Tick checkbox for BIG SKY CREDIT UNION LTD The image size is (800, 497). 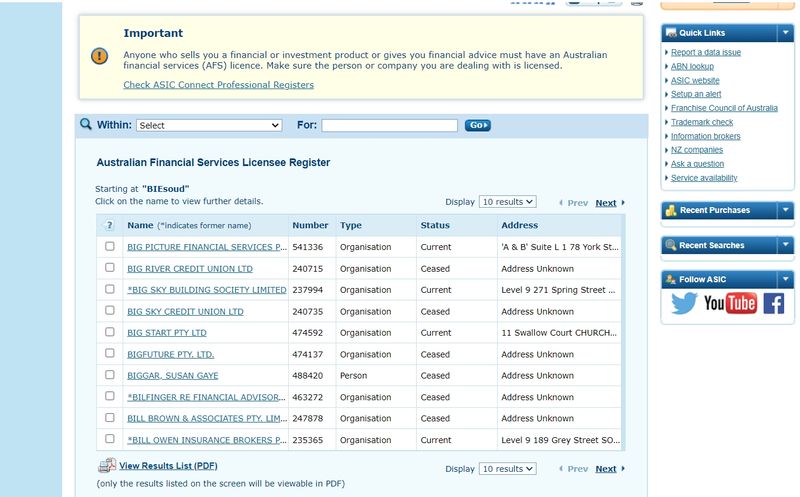click(110, 310)
